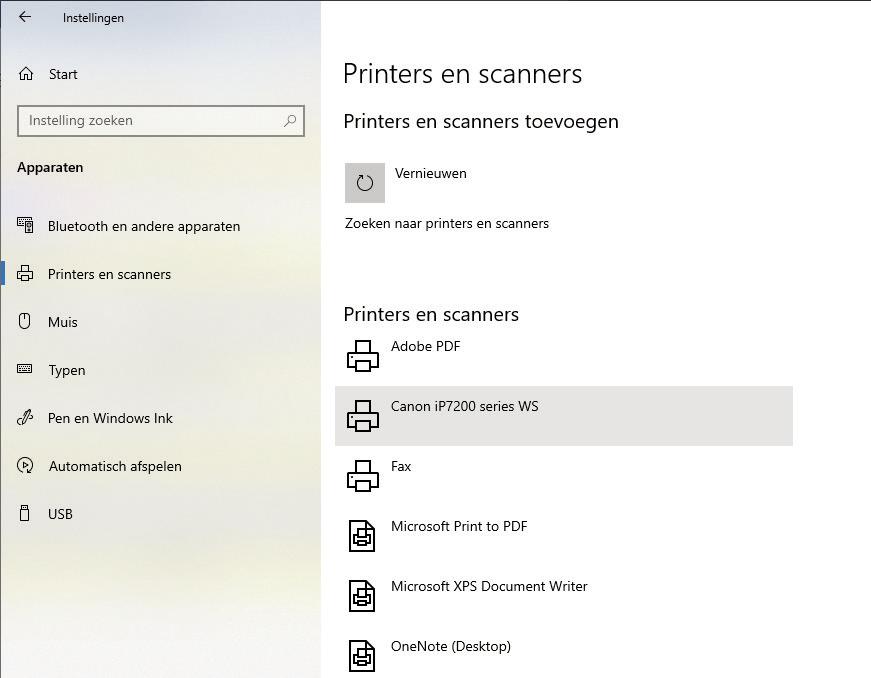Click the Start home icon

tap(26, 74)
